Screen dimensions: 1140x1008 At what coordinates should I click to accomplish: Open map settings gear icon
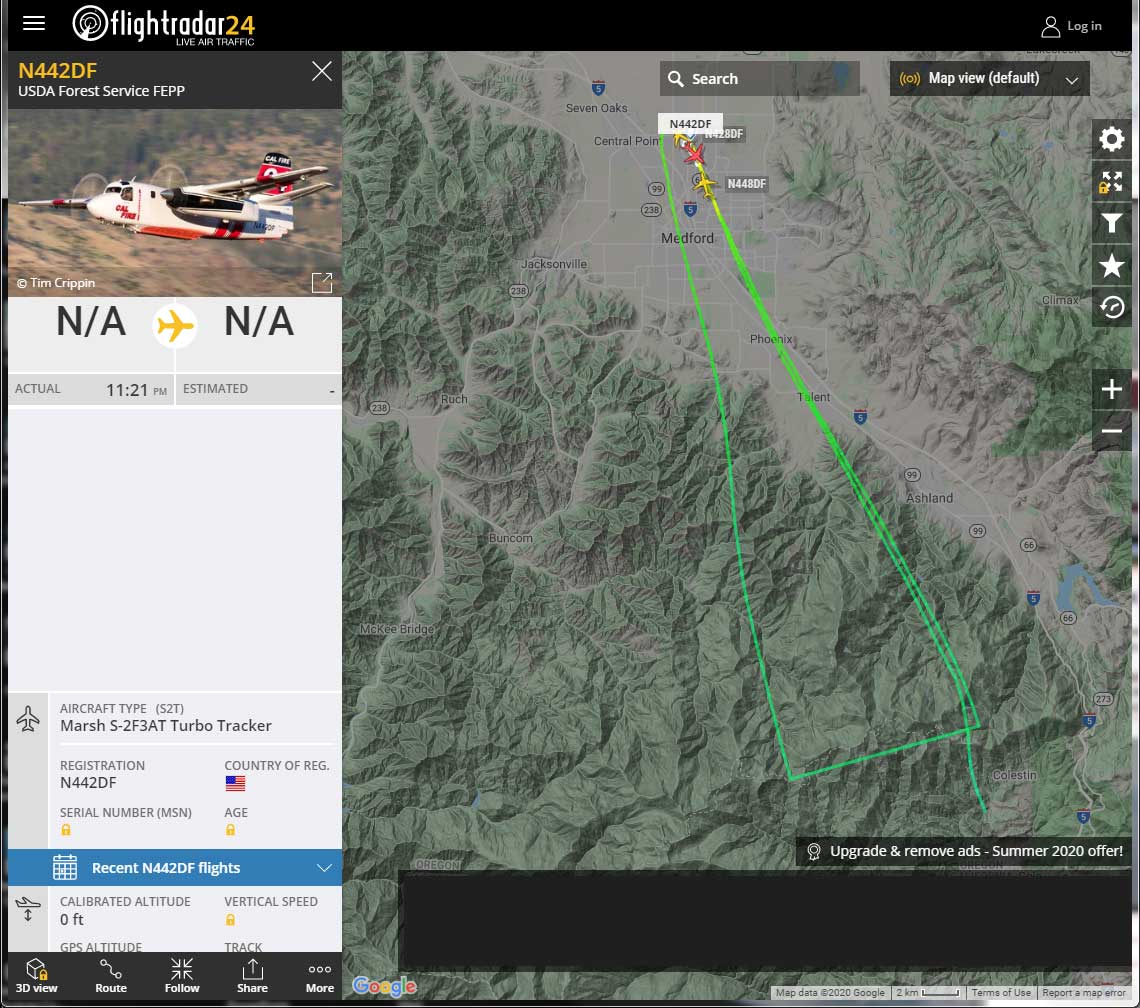click(x=1111, y=139)
